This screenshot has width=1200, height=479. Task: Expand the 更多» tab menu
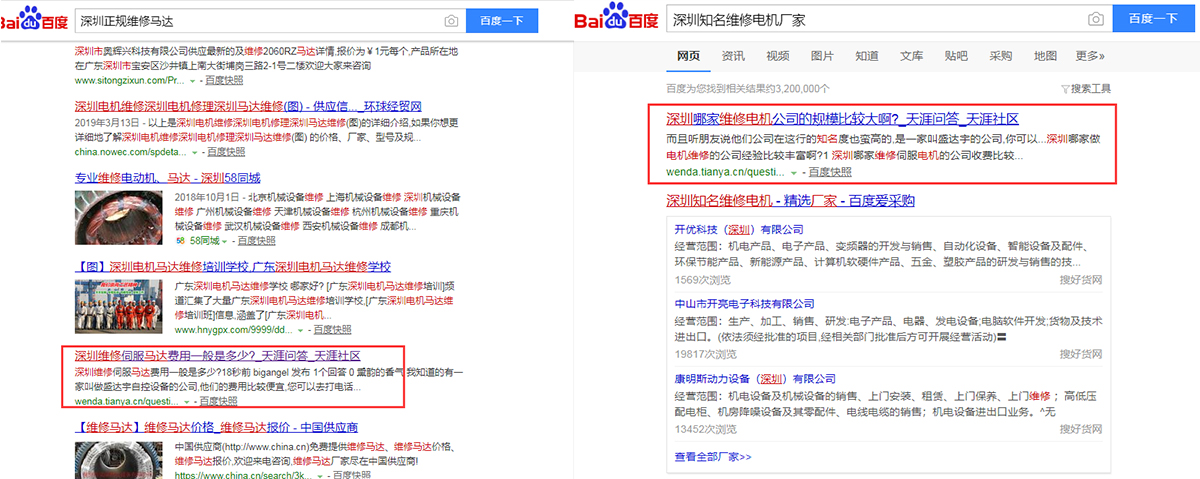point(1090,56)
